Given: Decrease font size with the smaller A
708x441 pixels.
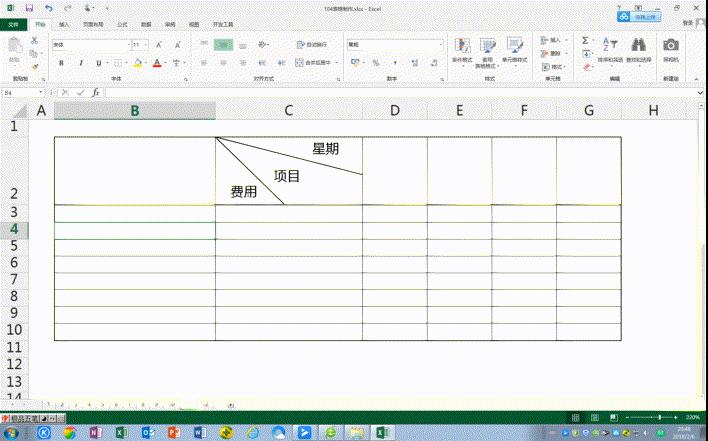Looking at the screenshot, I should [177, 45].
